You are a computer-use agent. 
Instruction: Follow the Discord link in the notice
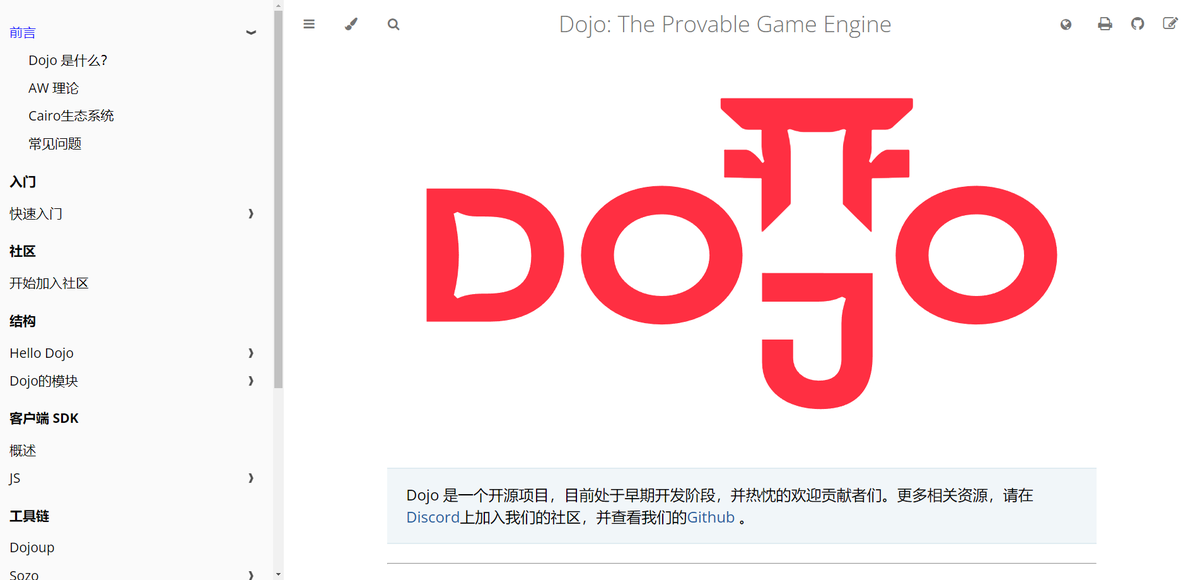(433, 517)
